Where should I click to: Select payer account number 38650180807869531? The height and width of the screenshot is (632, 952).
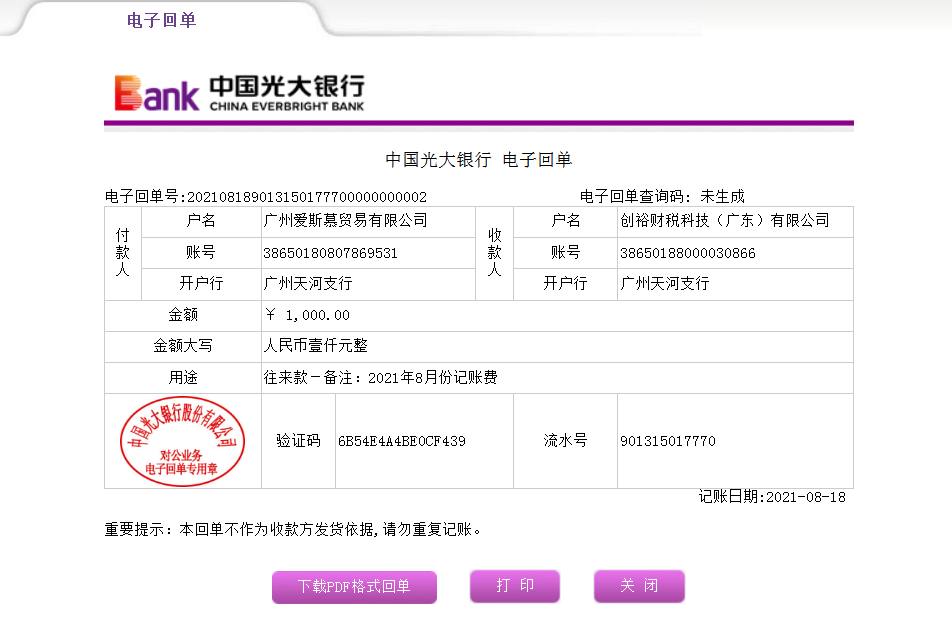coord(330,253)
